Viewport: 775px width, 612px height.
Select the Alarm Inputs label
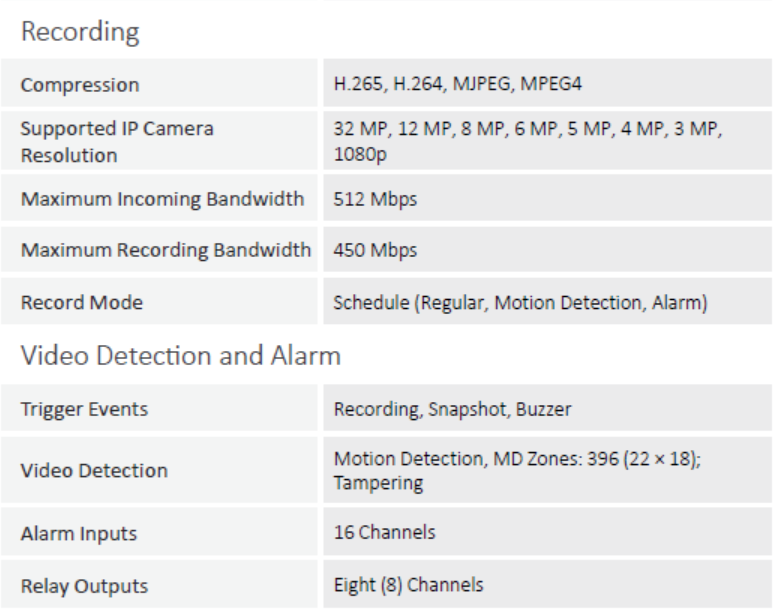point(79,533)
